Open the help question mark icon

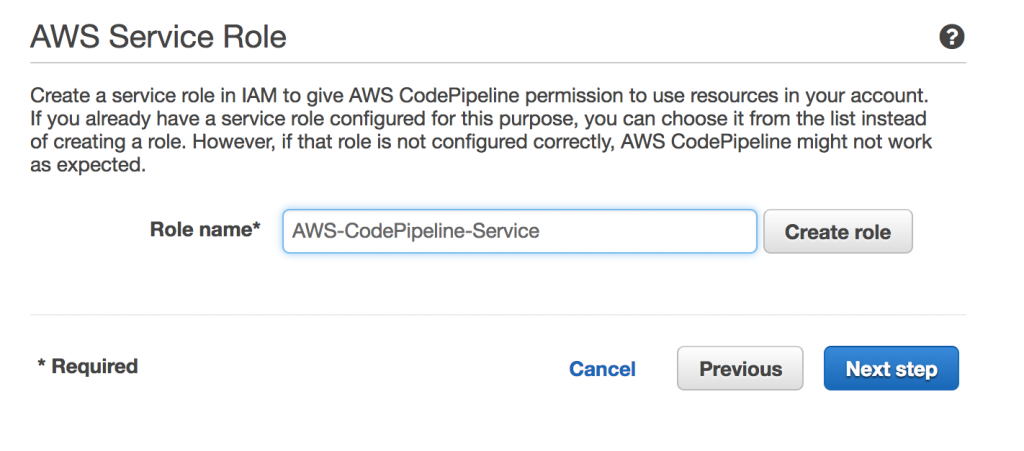pyautogui.click(x=952, y=38)
